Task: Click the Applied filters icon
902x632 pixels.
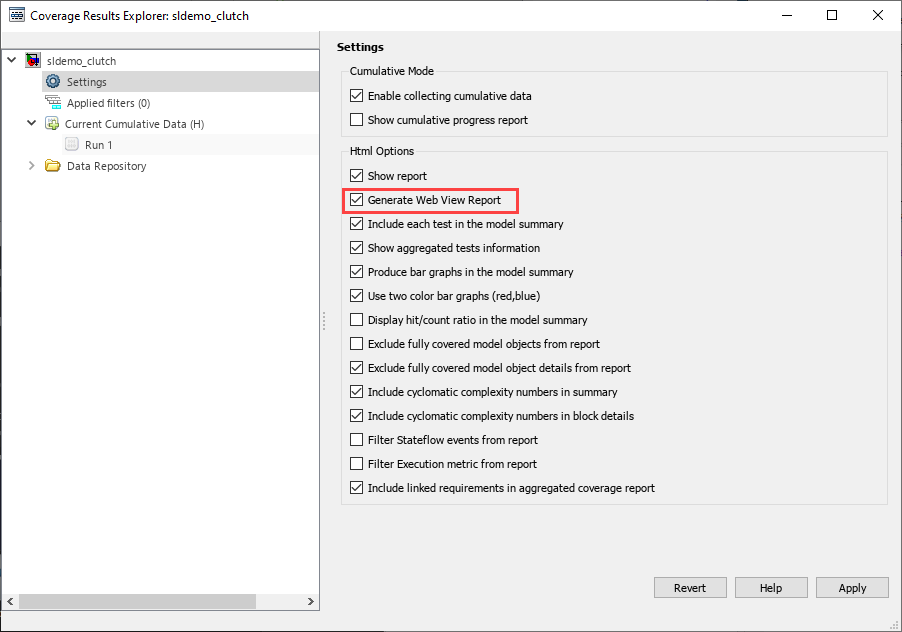Action: pos(53,103)
